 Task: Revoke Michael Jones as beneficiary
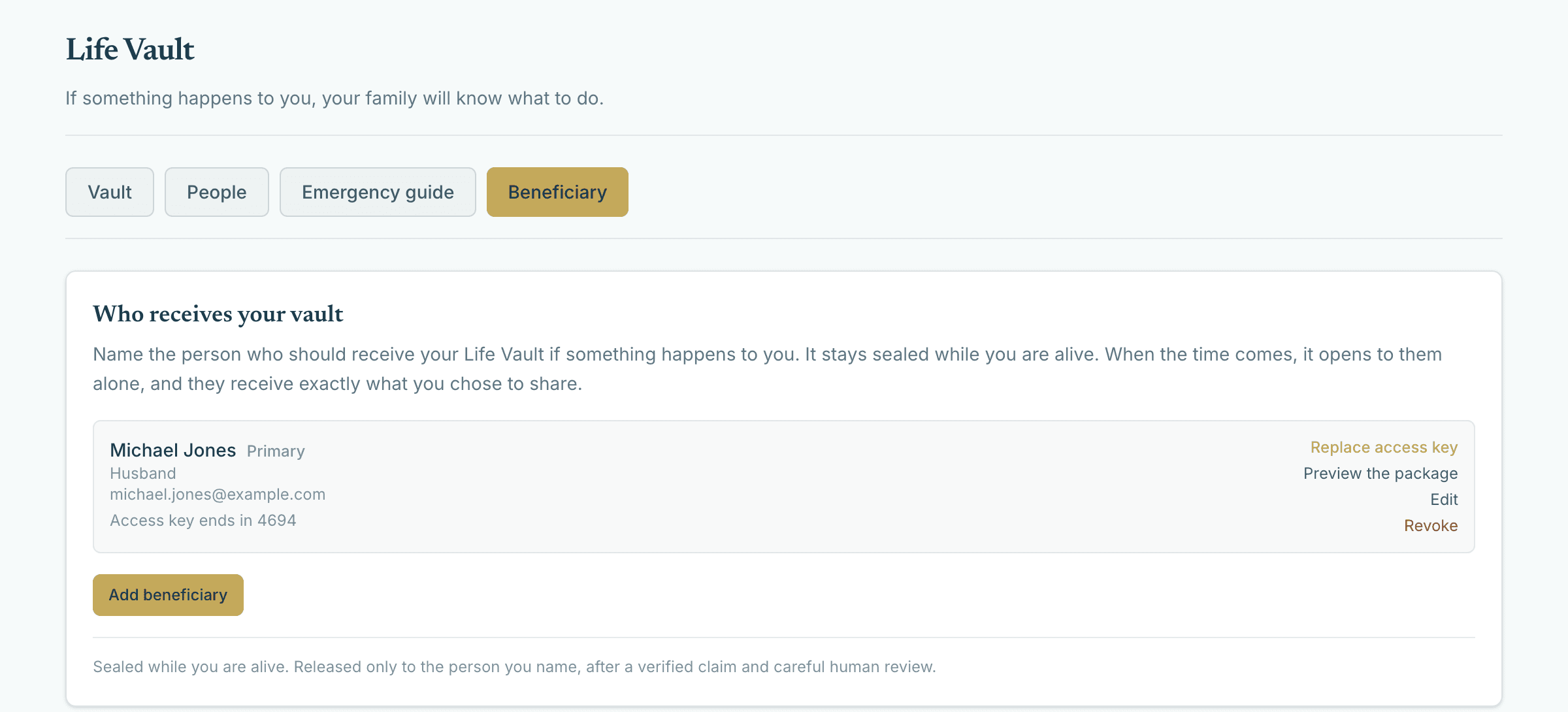click(1431, 526)
